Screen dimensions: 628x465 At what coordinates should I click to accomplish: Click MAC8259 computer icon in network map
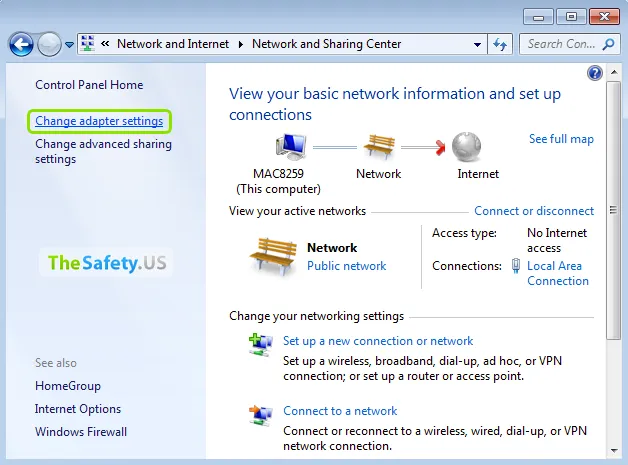point(291,147)
